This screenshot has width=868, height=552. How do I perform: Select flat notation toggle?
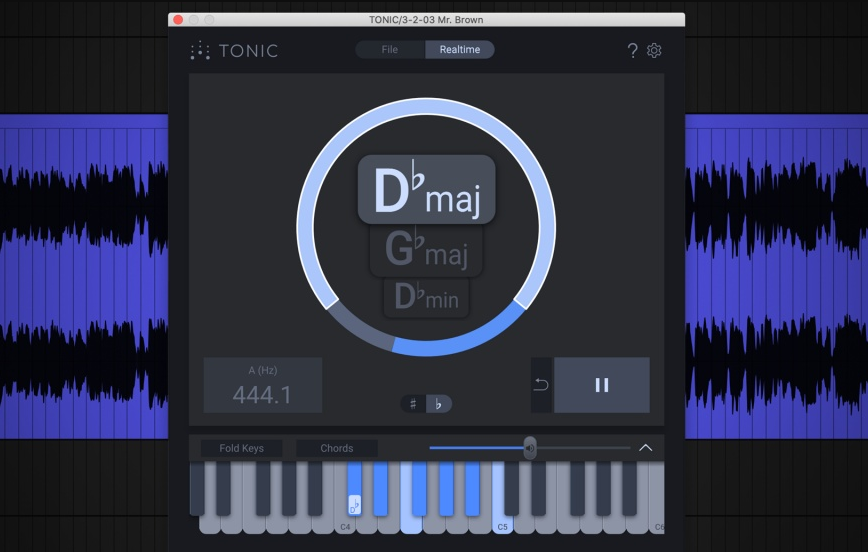coord(438,404)
